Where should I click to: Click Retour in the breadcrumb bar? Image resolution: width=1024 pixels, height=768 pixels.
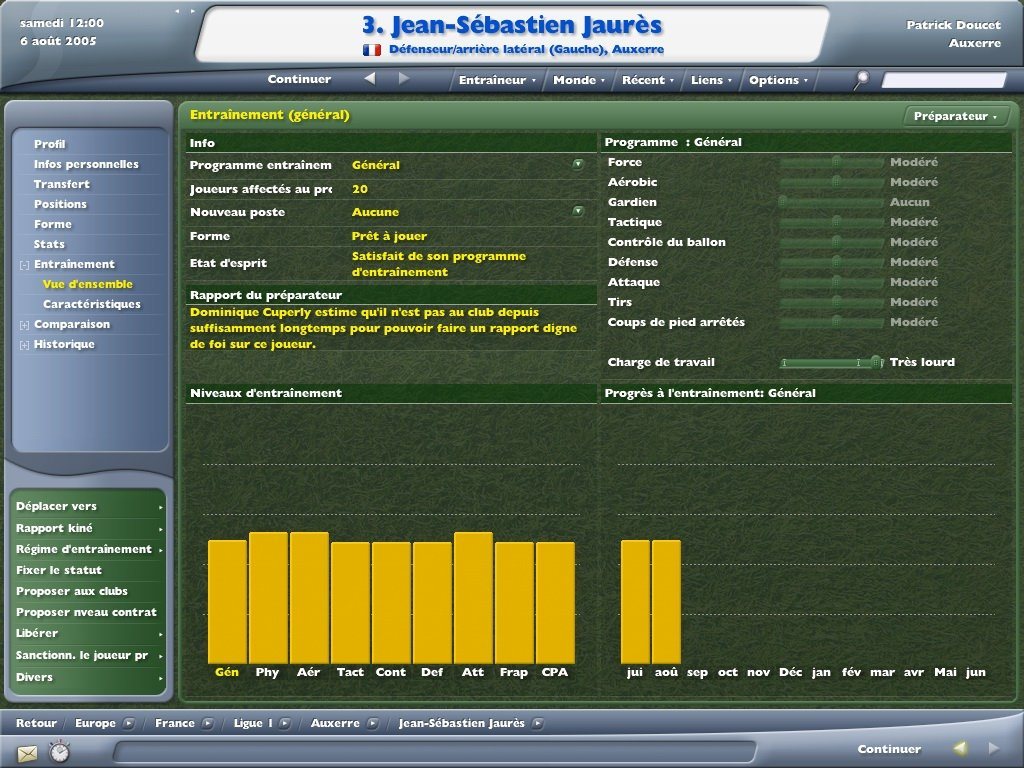pos(36,723)
